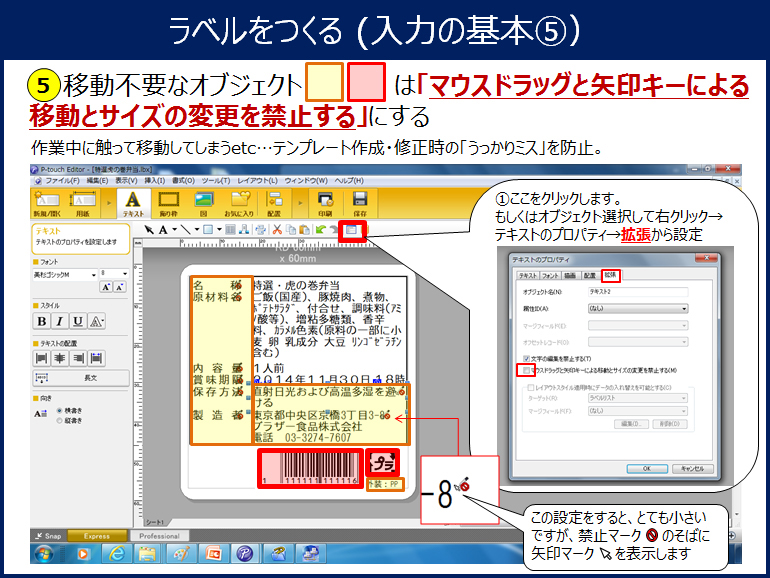
Task: Toggle Underline style button
Action: pyautogui.click(x=78, y=321)
